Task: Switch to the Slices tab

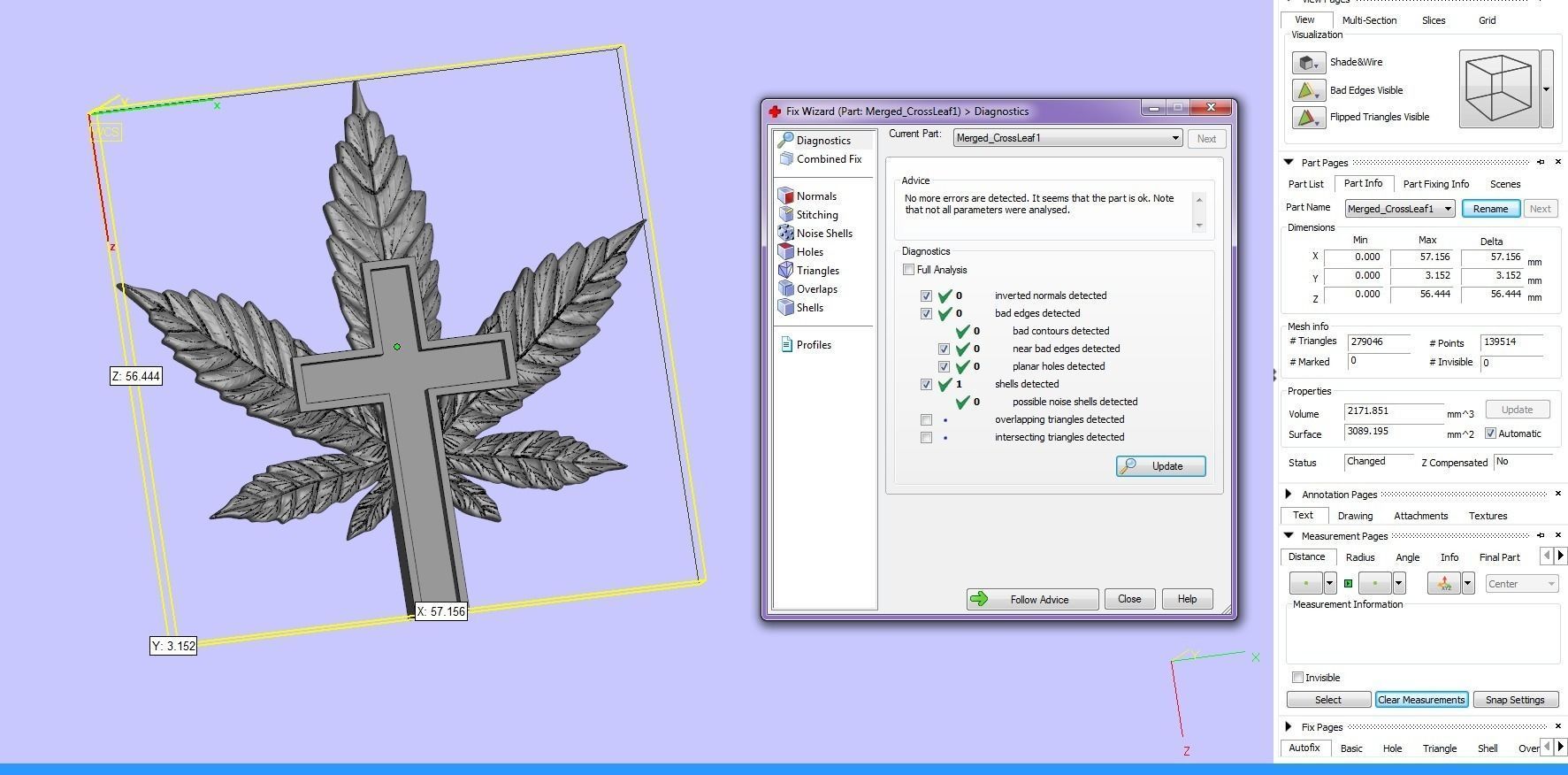Action: (x=1434, y=20)
